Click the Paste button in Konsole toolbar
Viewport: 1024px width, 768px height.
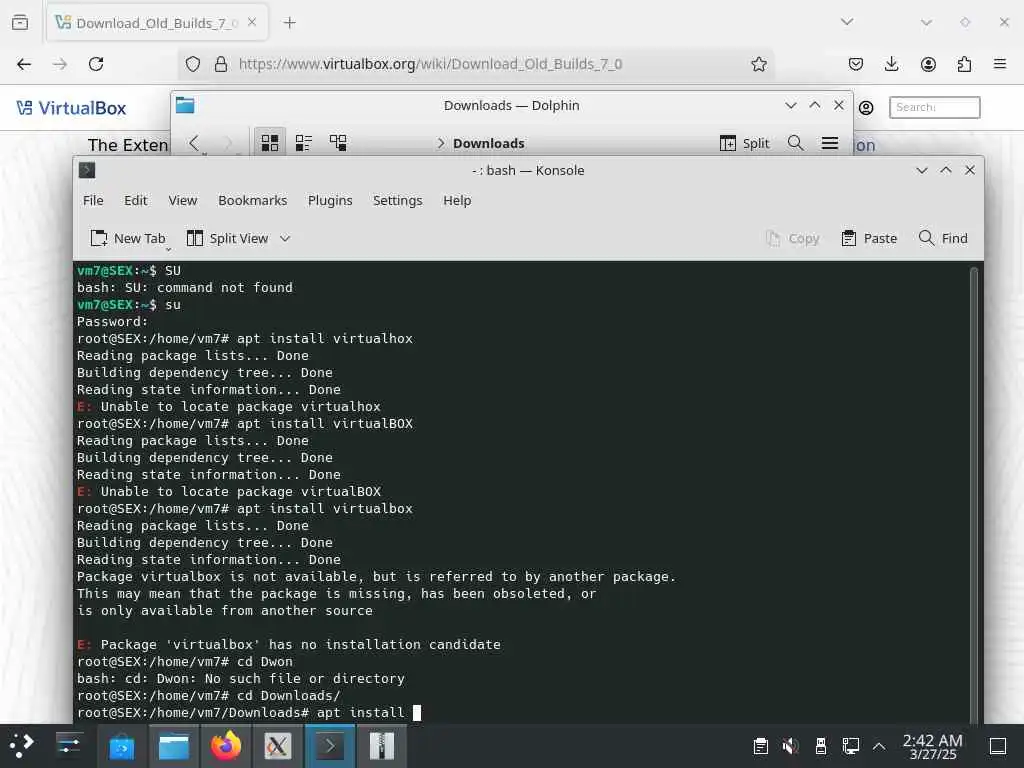869,238
